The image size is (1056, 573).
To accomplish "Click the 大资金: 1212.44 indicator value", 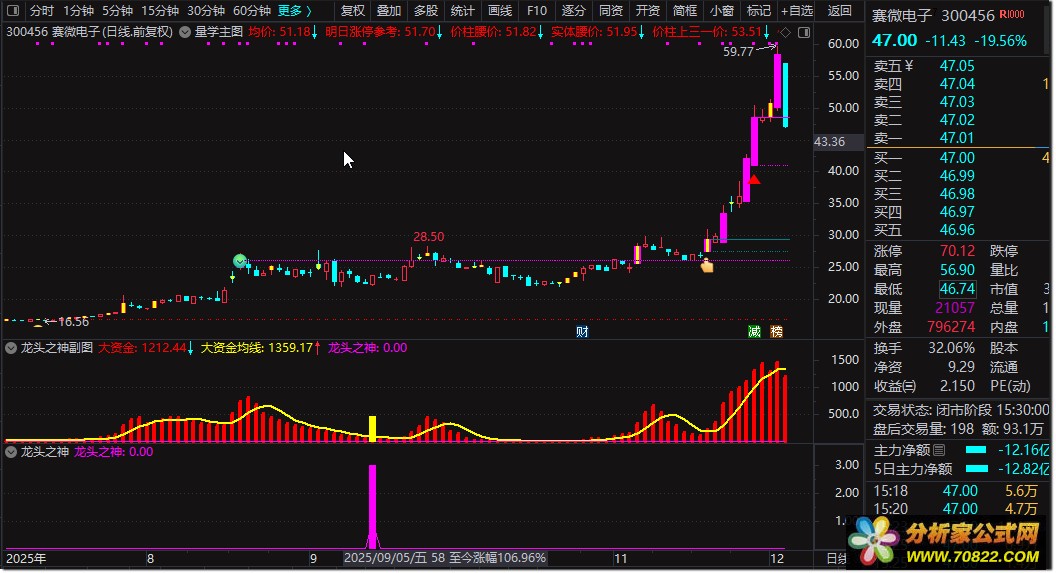I will [x=146, y=348].
